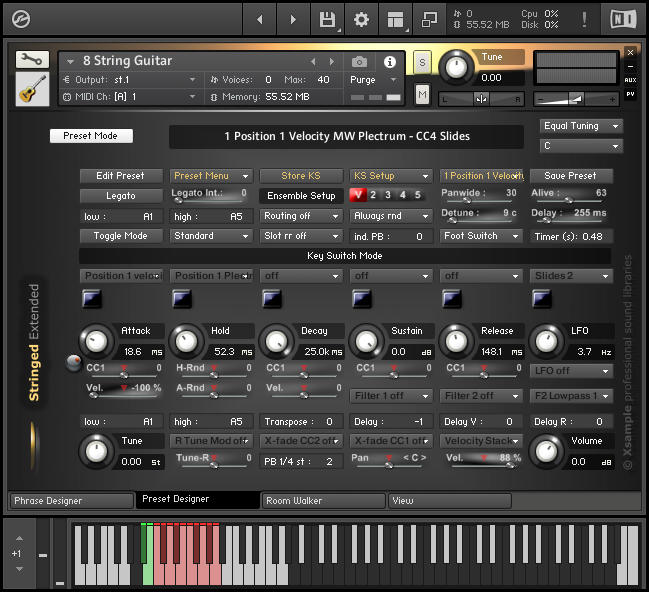The image size is (649, 592).
Task: Open the Always rnd dropdown
Action: [391, 216]
